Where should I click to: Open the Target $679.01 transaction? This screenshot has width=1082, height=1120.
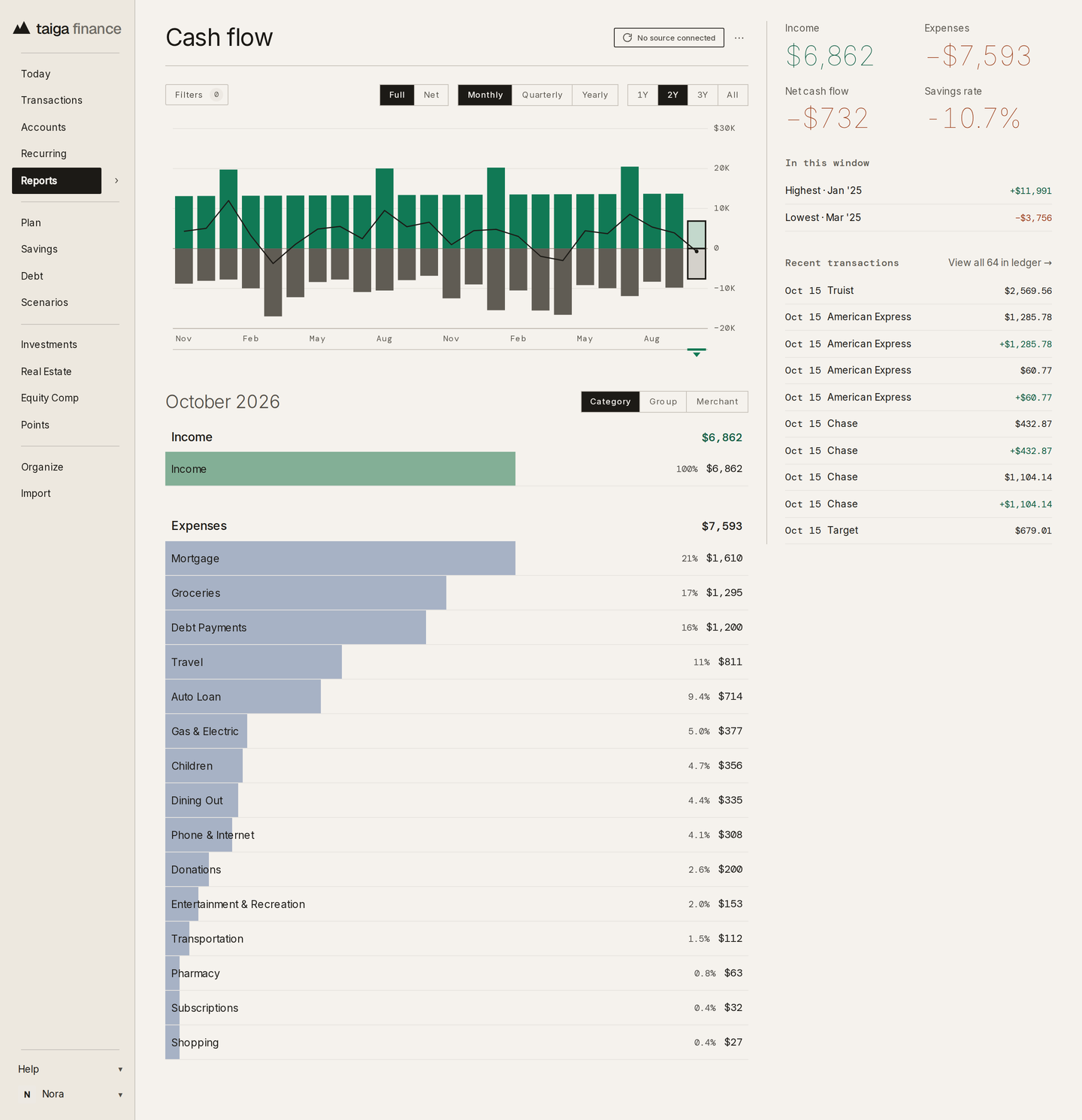point(918,531)
